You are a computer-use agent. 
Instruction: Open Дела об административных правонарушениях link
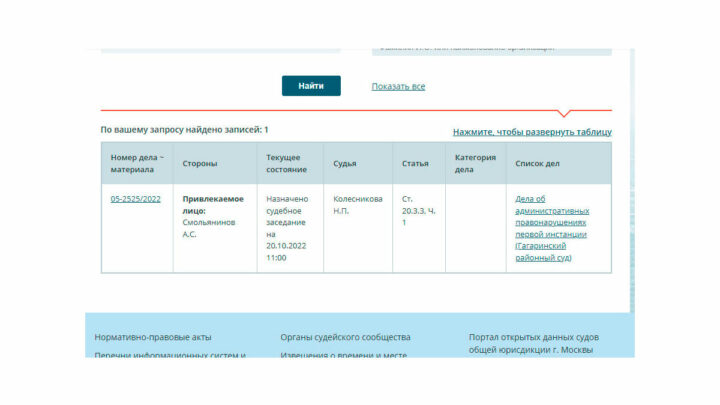[x=552, y=228]
